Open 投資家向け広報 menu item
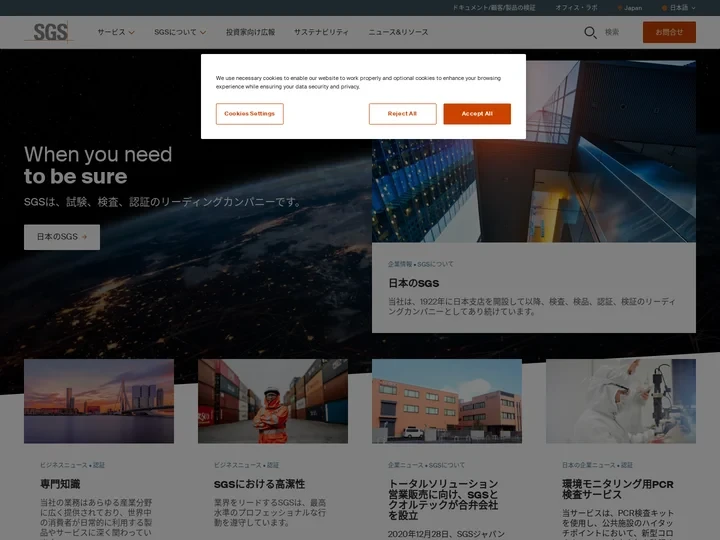This screenshot has height=540, width=720. 250,32
